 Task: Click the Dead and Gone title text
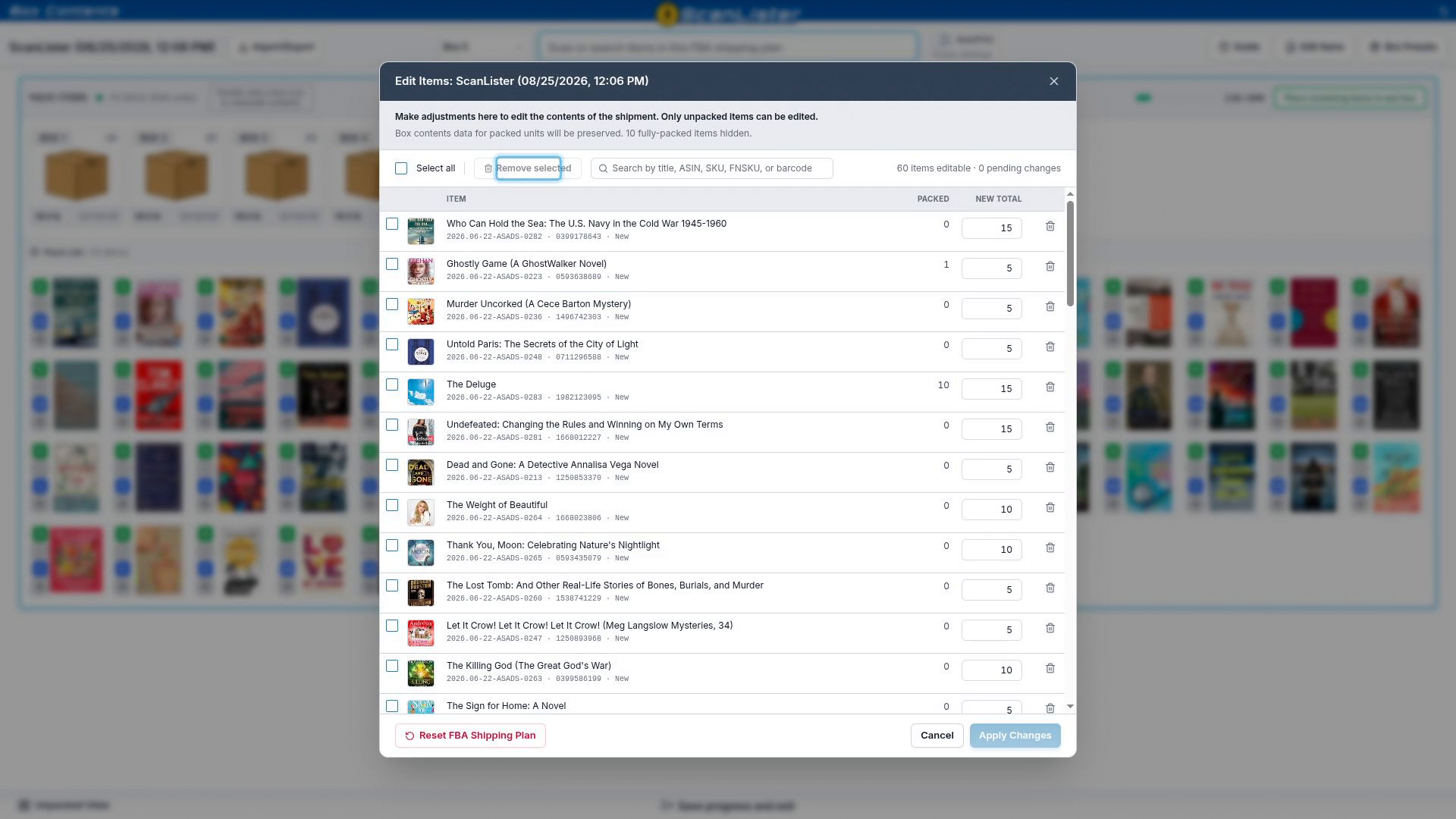tap(552, 465)
